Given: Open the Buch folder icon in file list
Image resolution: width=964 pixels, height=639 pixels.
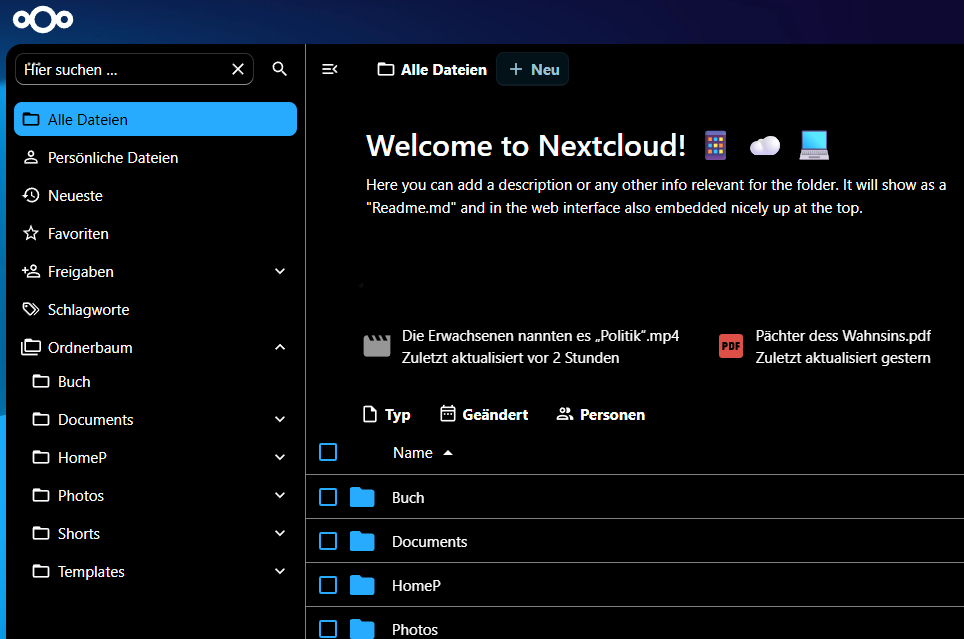Looking at the screenshot, I should click(x=362, y=497).
